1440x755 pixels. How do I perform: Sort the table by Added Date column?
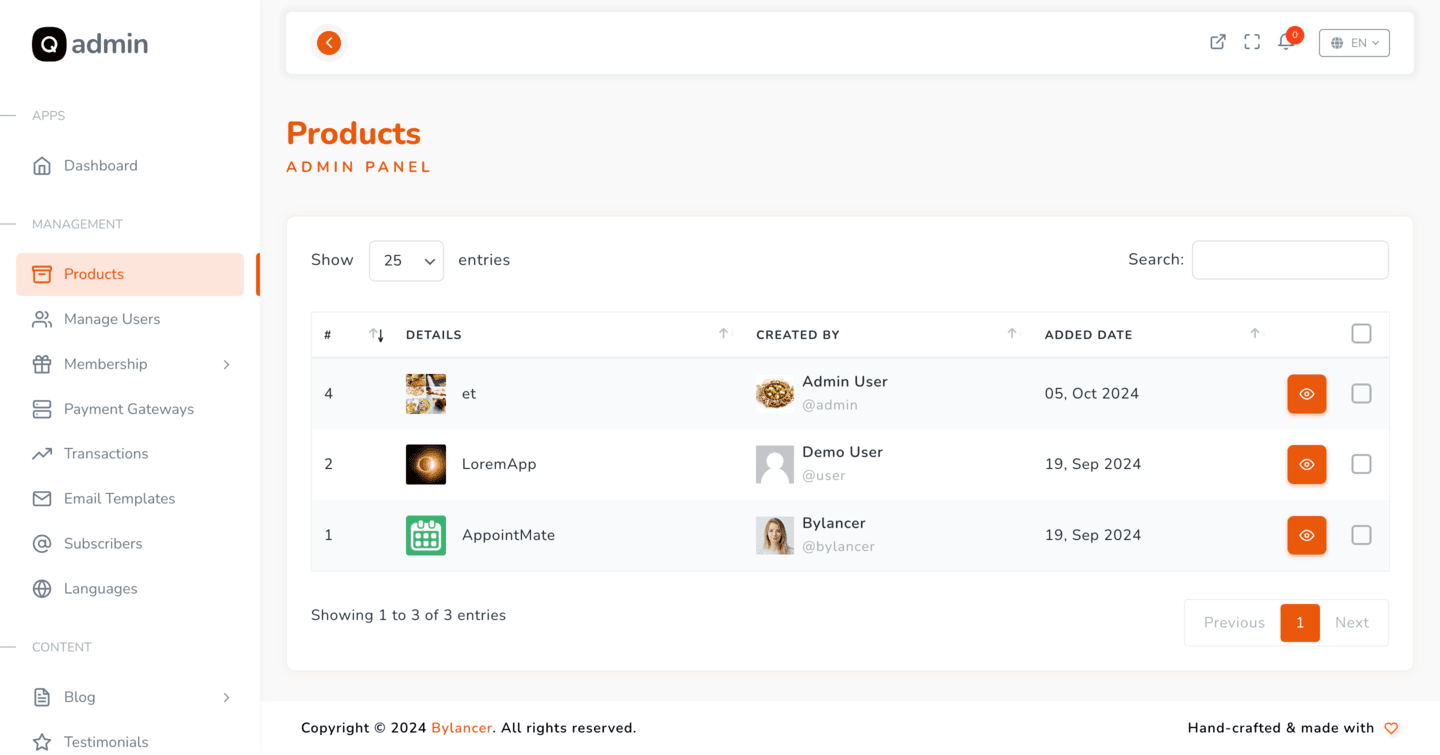tap(1088, 335)
